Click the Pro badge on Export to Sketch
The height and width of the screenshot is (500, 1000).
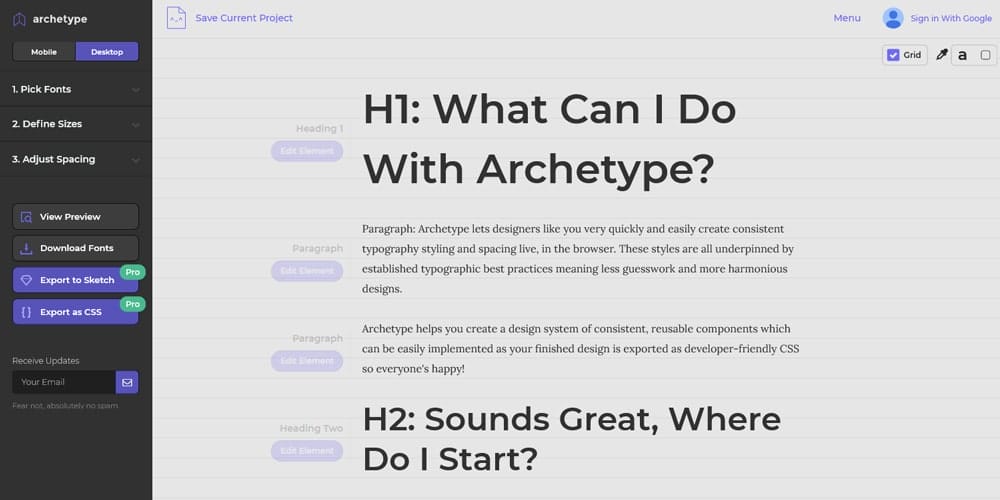click(132, 272)
